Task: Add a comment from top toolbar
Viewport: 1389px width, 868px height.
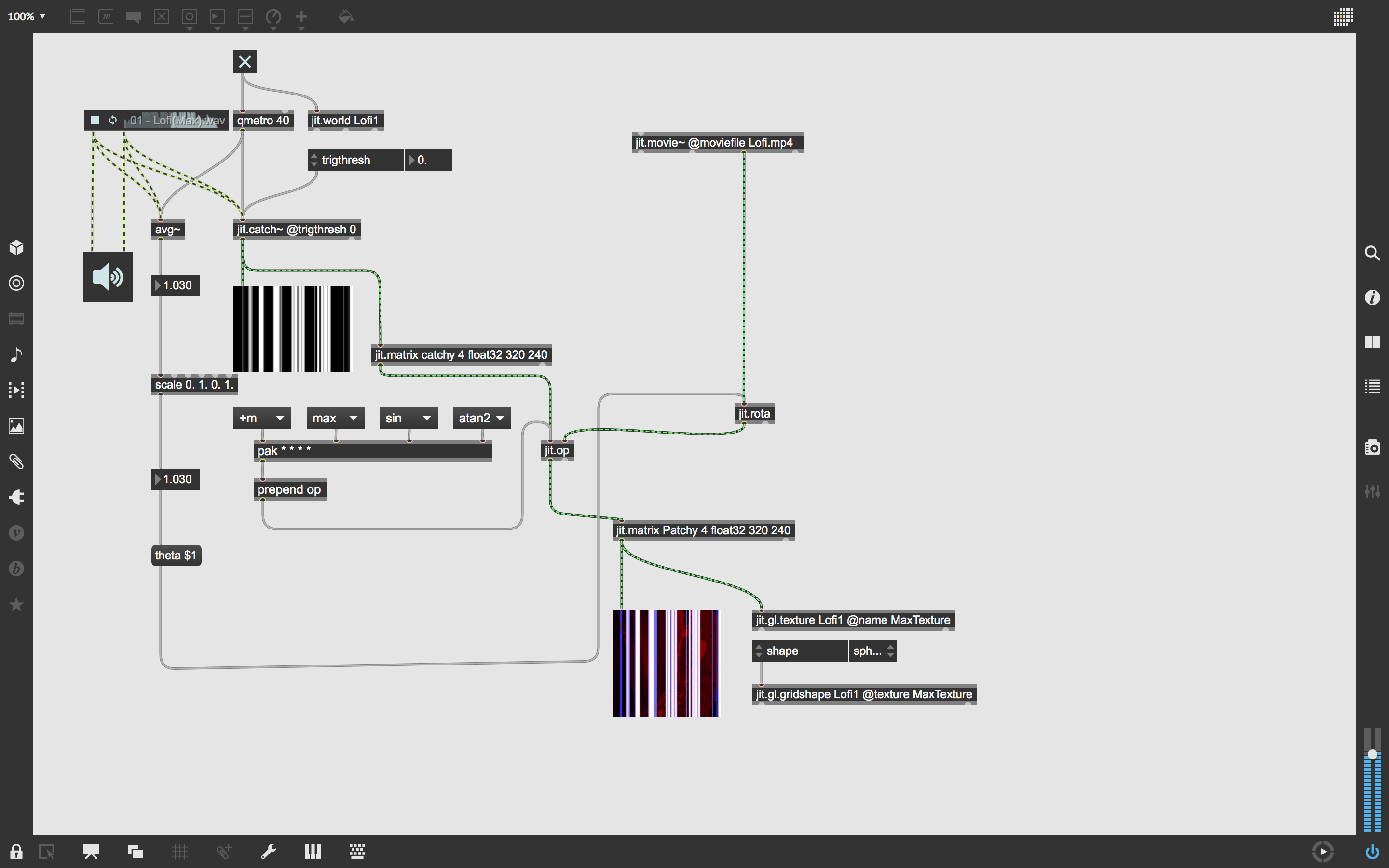Action: (134, 17)
